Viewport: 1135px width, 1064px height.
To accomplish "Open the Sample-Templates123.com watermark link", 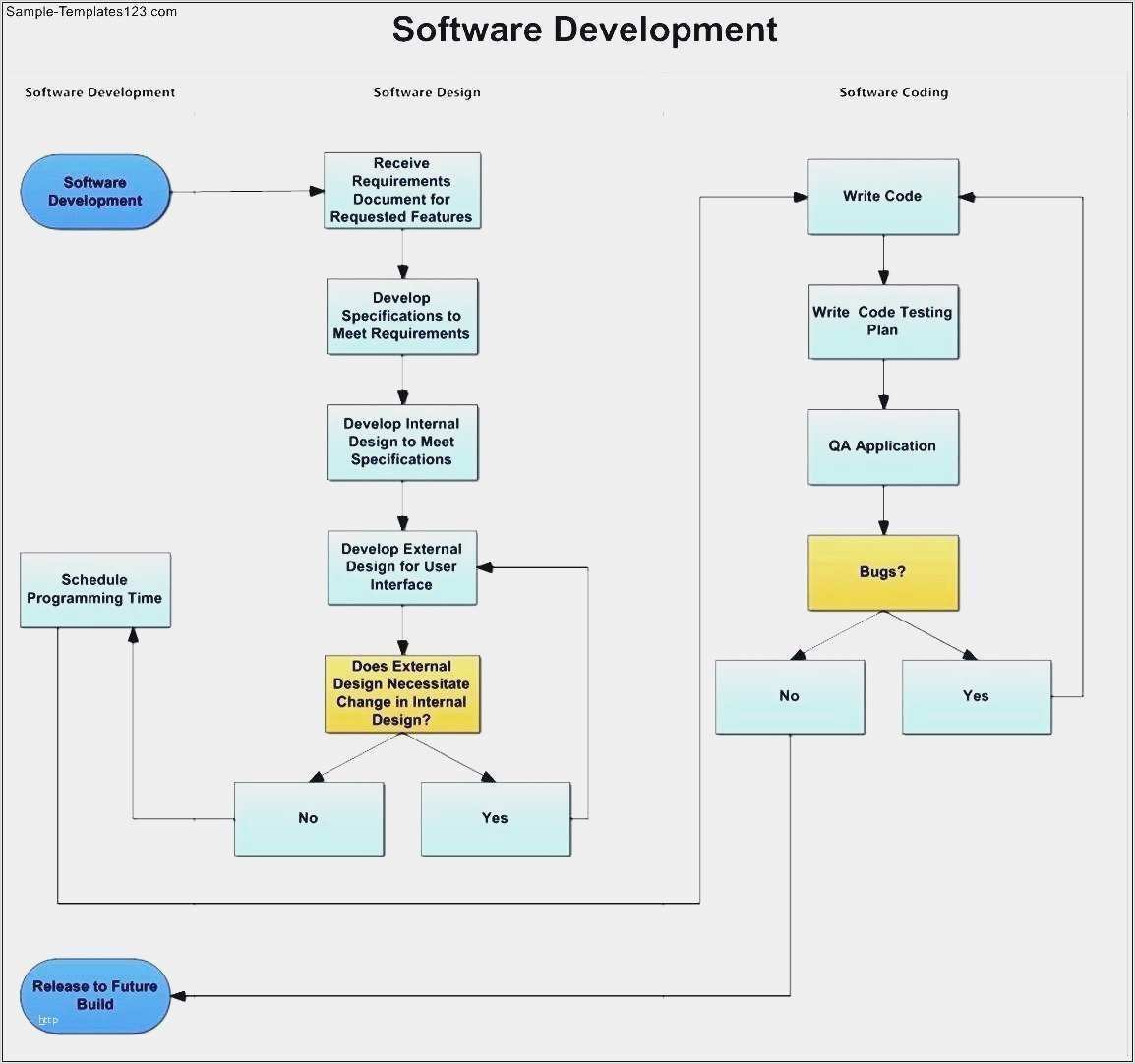I will pos(90,12).
